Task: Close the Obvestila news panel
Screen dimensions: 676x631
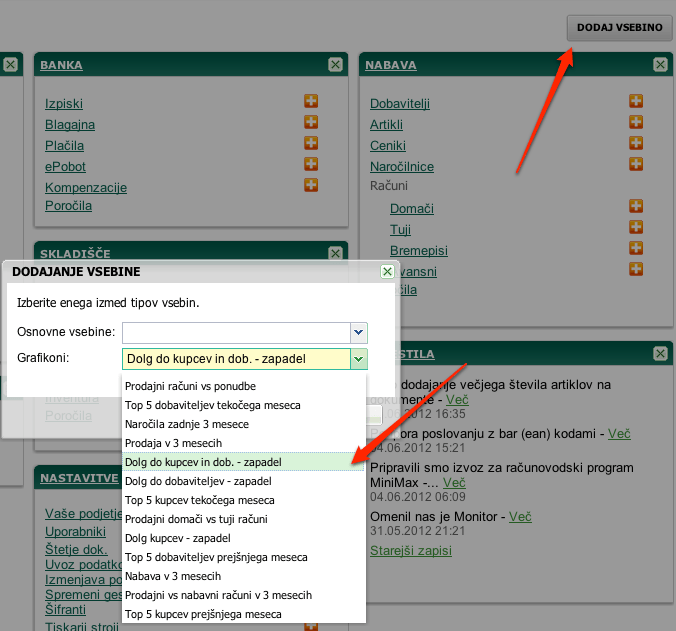Action: point(660,353)
